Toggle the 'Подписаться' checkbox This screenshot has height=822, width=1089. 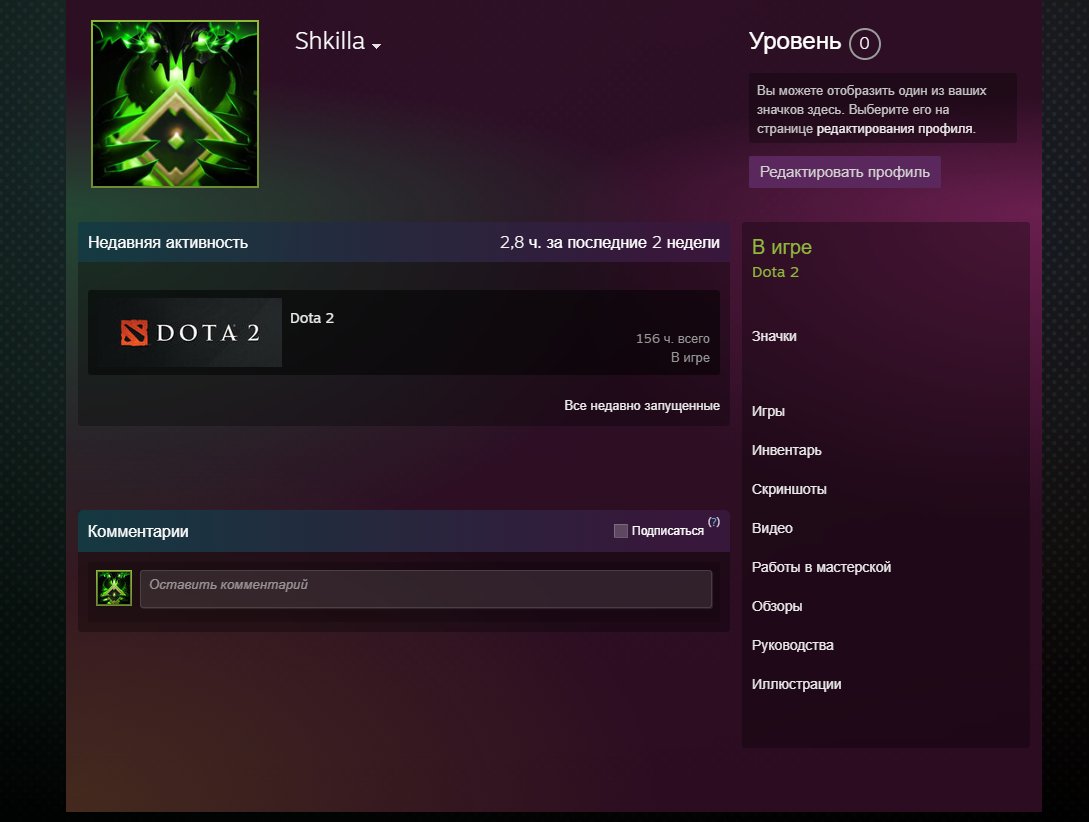pos(621,531)
